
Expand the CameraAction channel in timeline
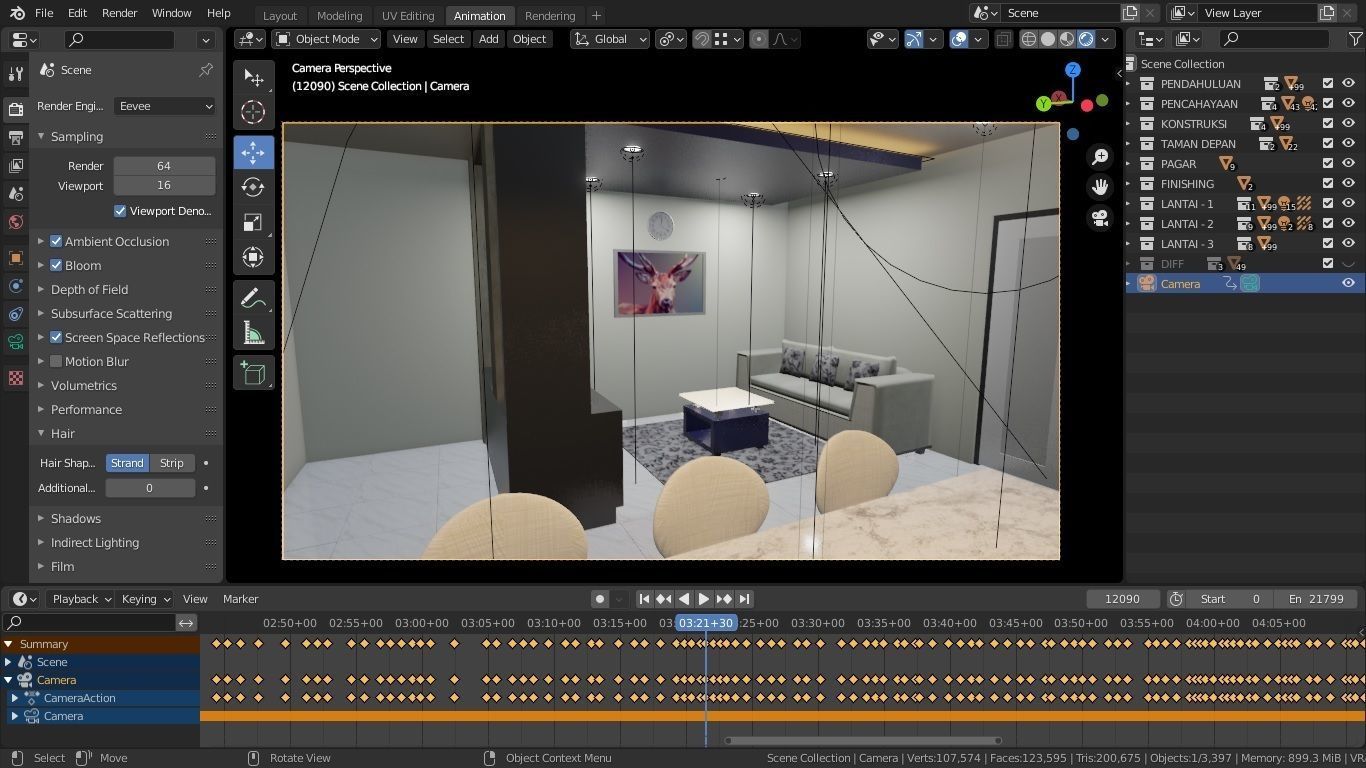pos(14,698)
